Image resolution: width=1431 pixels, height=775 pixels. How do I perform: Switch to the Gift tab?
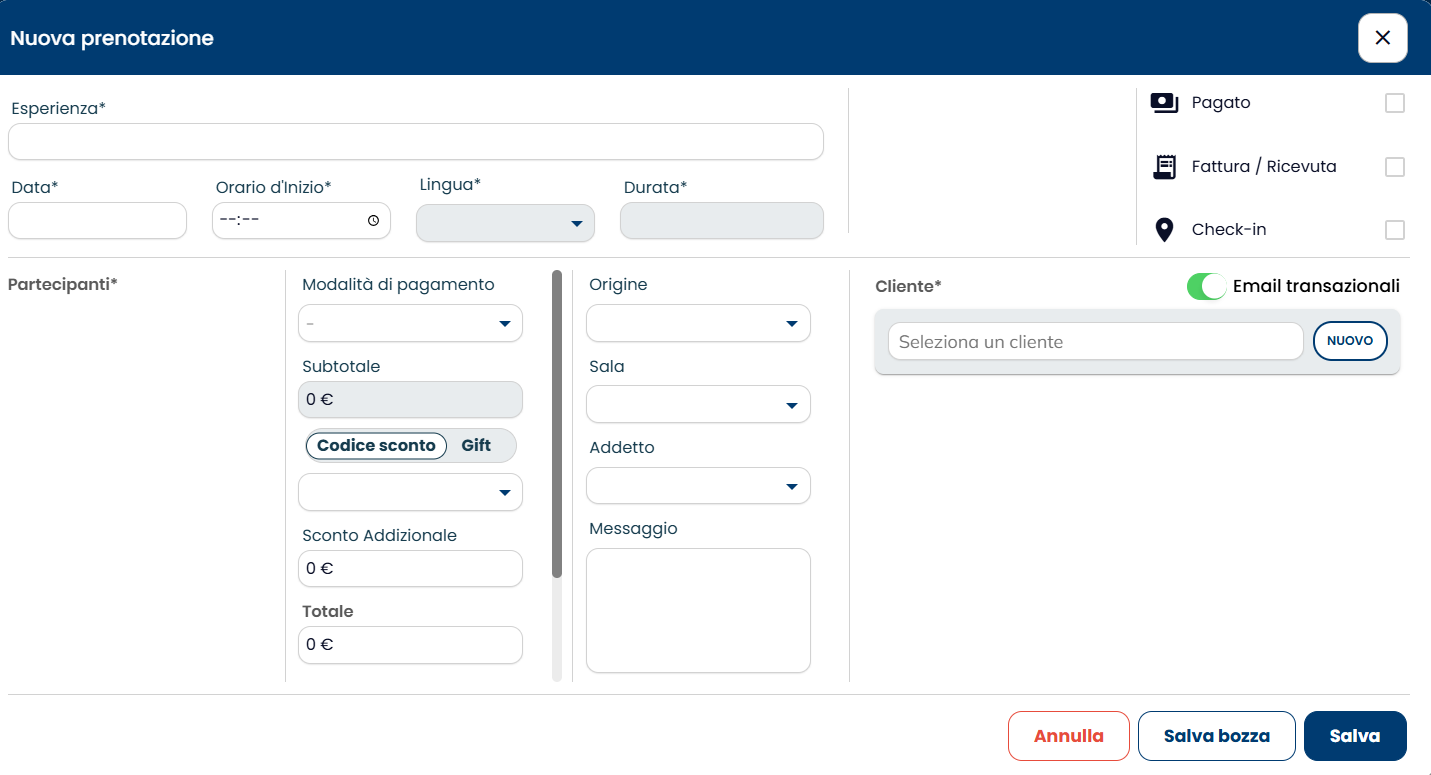pyautogui.click(x=476, y=446)
